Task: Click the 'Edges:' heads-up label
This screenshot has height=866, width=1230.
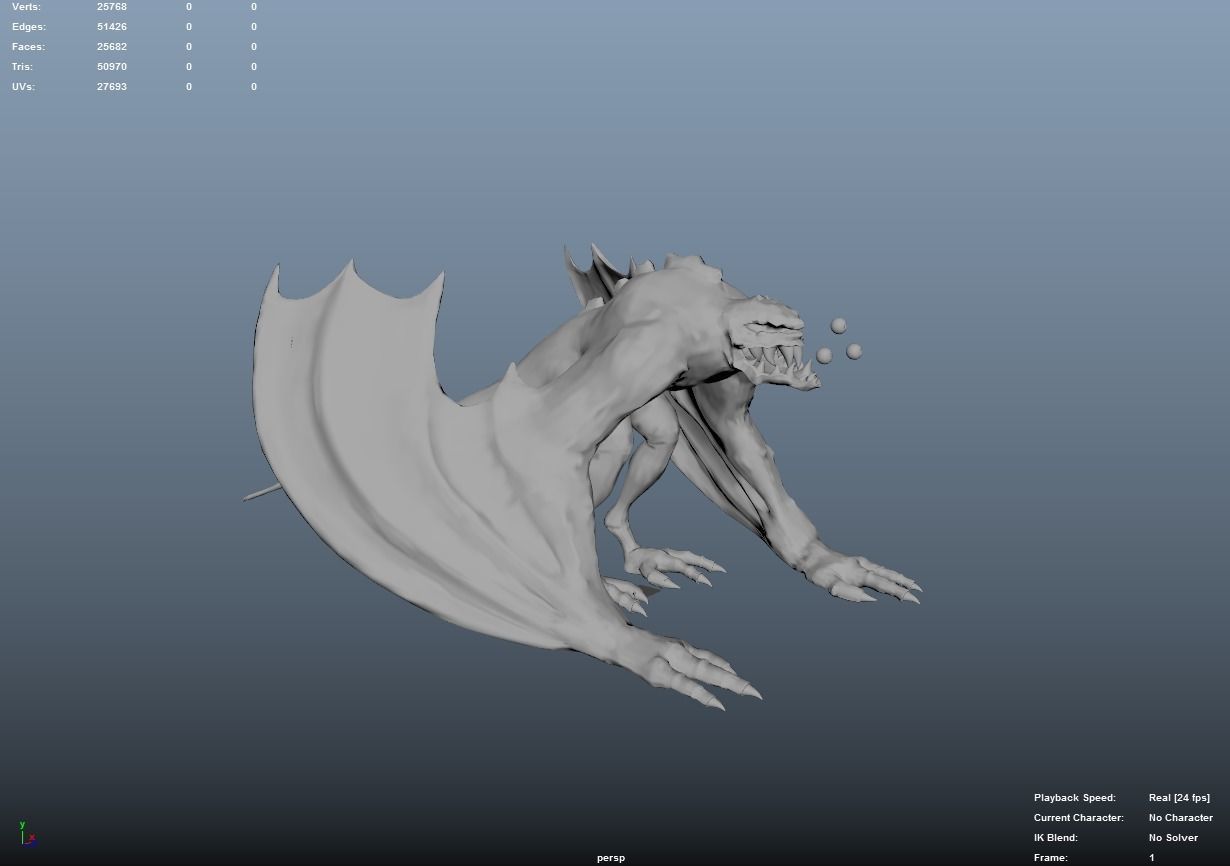Action: (29, 27)
